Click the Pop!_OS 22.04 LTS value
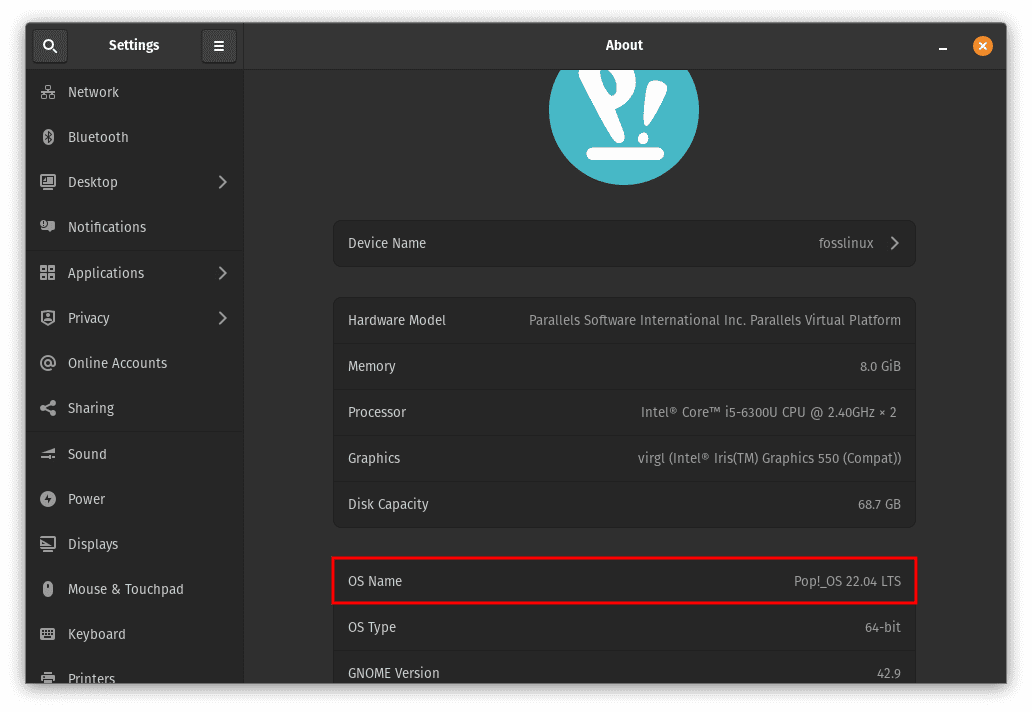 tap(847, 582)
